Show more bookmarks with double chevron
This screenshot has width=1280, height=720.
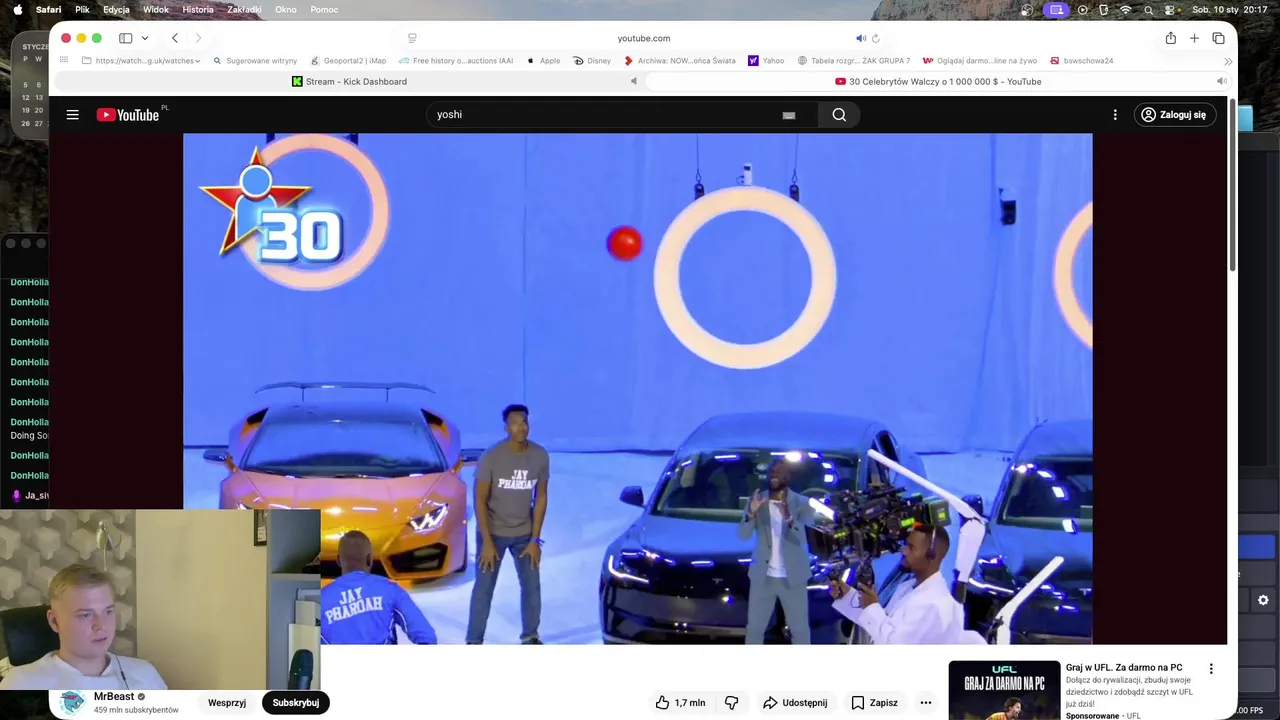tap(1228, 61)
